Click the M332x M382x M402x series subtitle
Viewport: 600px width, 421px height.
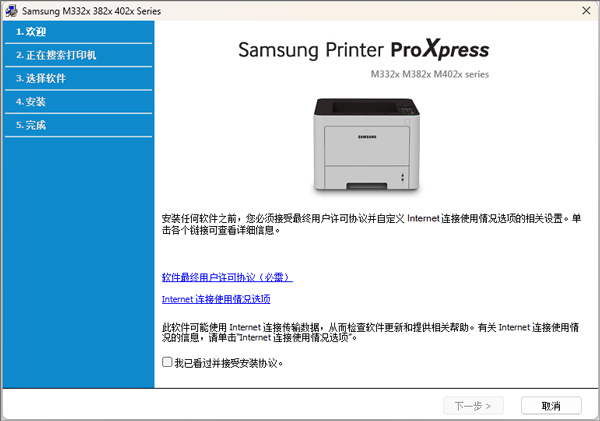click(x=430, y=74)
